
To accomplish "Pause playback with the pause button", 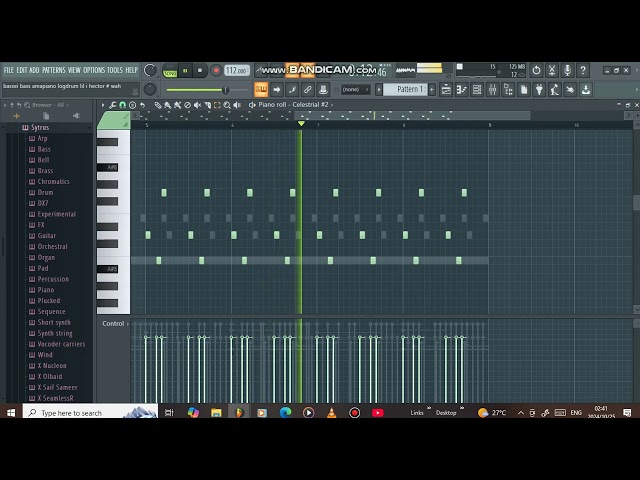I will pos(185,71).
